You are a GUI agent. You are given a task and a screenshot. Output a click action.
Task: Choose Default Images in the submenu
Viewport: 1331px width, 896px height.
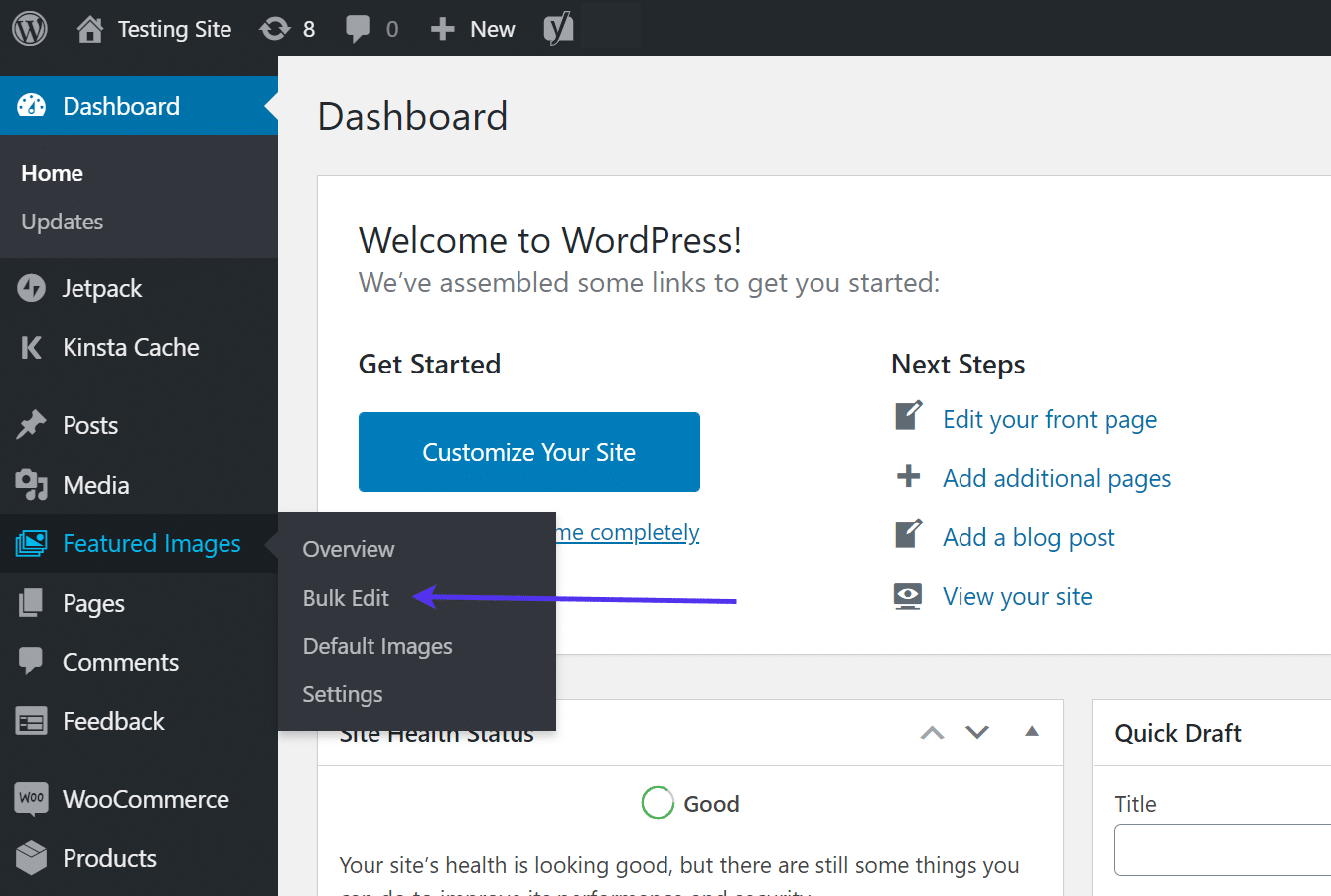click(x=377, y=646)
